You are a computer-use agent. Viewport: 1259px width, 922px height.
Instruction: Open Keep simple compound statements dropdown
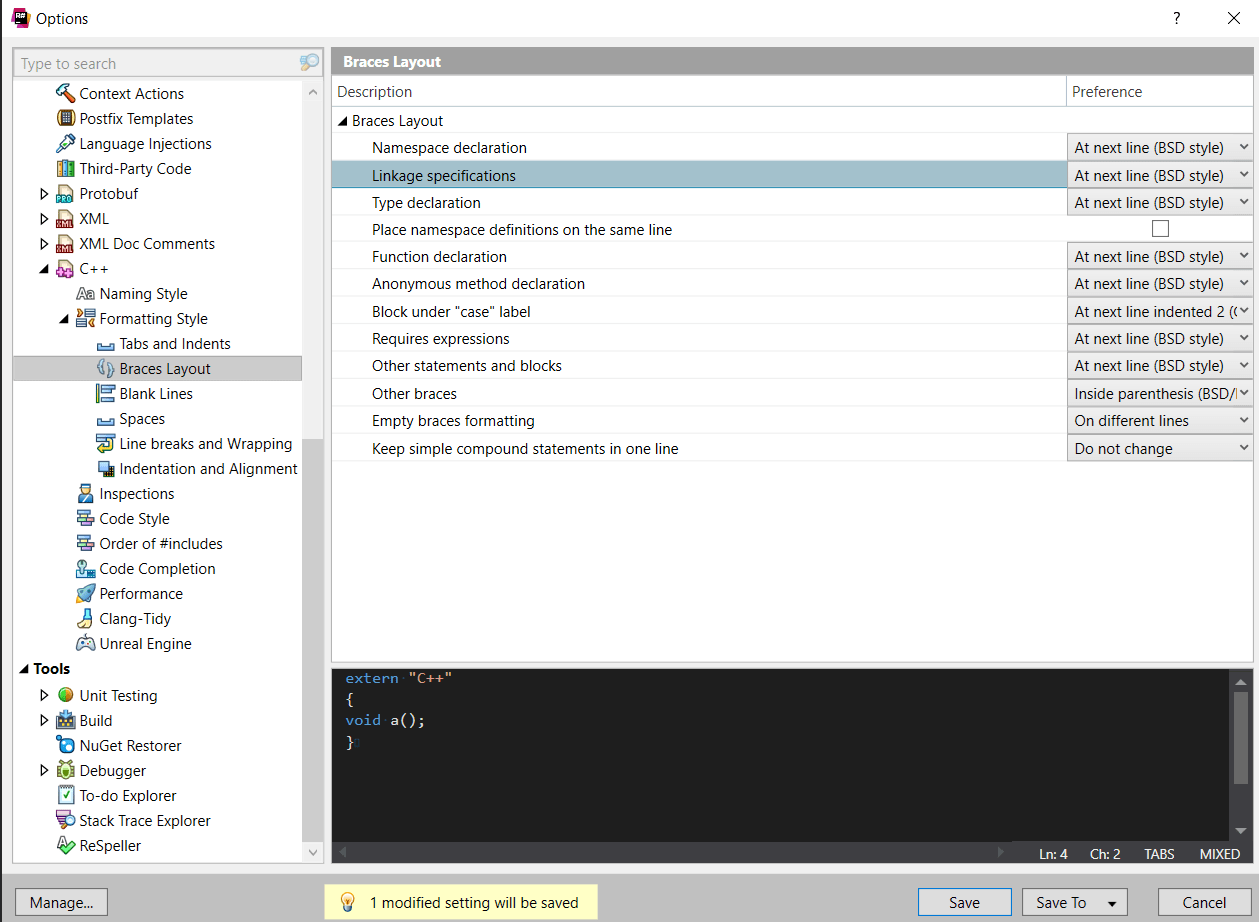coord(1160,449)
